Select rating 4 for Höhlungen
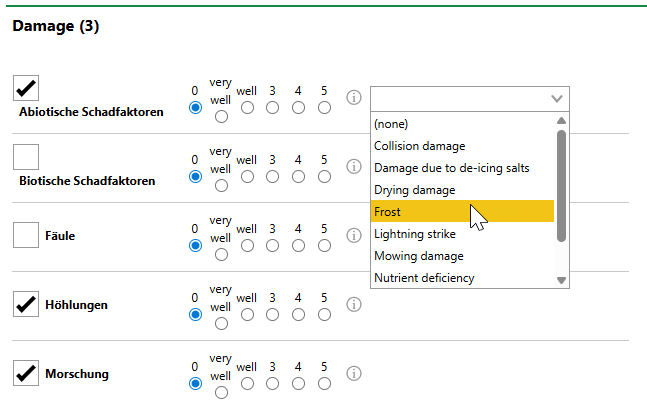This screenshot has height=401, width=647. point(298,314)
